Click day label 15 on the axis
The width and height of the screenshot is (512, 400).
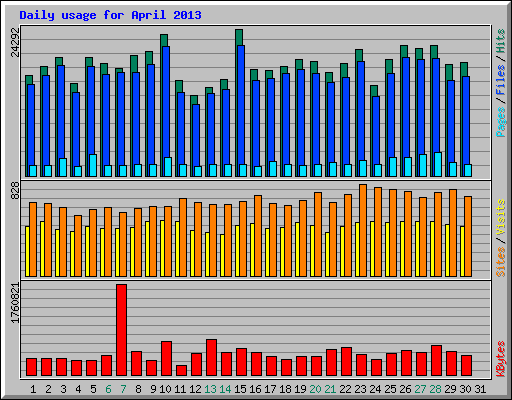click(240, 389)
